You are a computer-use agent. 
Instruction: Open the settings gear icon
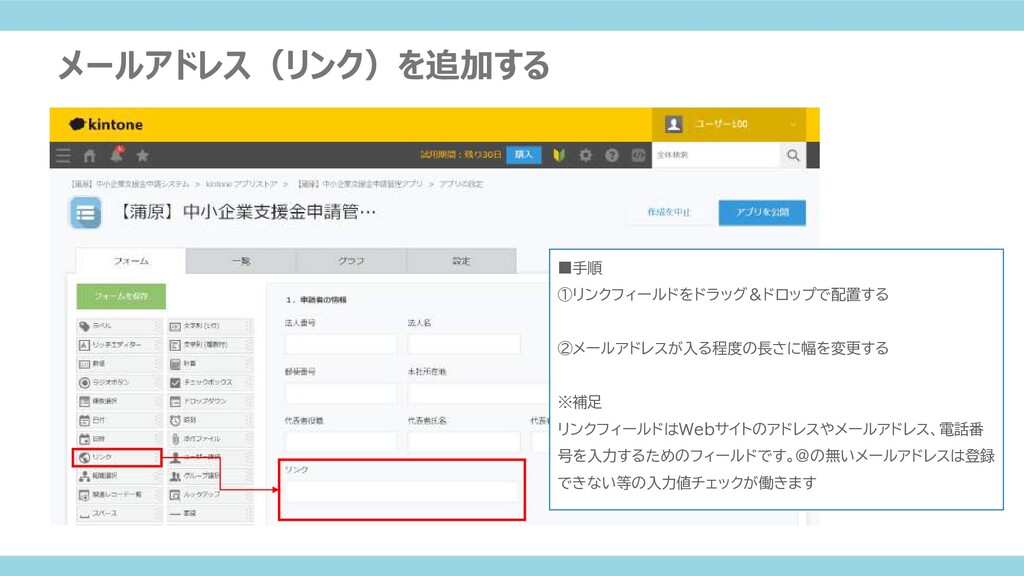click(586, 155)
